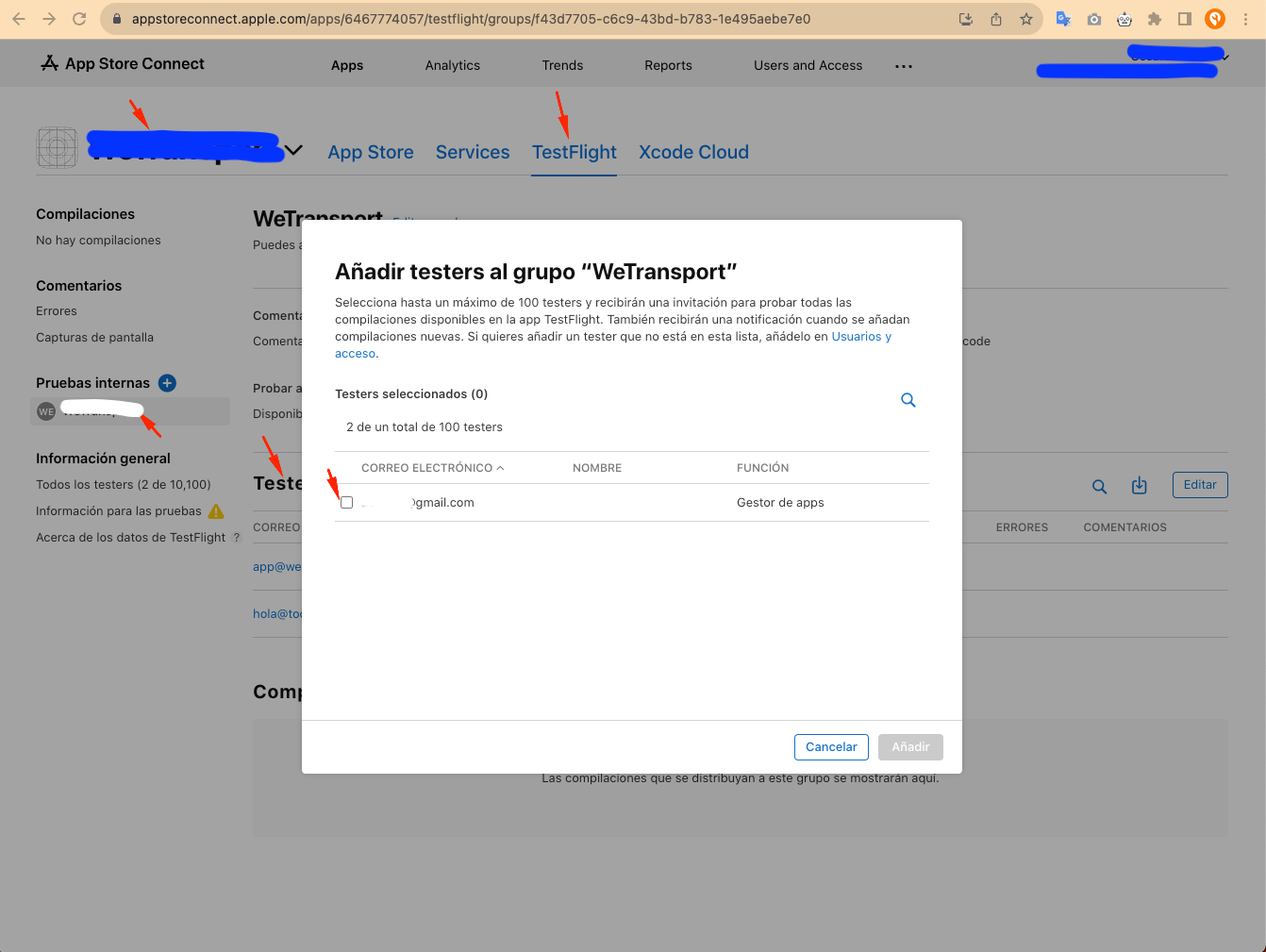The width and height of the screenshot is (1266, 952).
Task: Click the camera screenshot extension icon
Action: pos(1094,19)
